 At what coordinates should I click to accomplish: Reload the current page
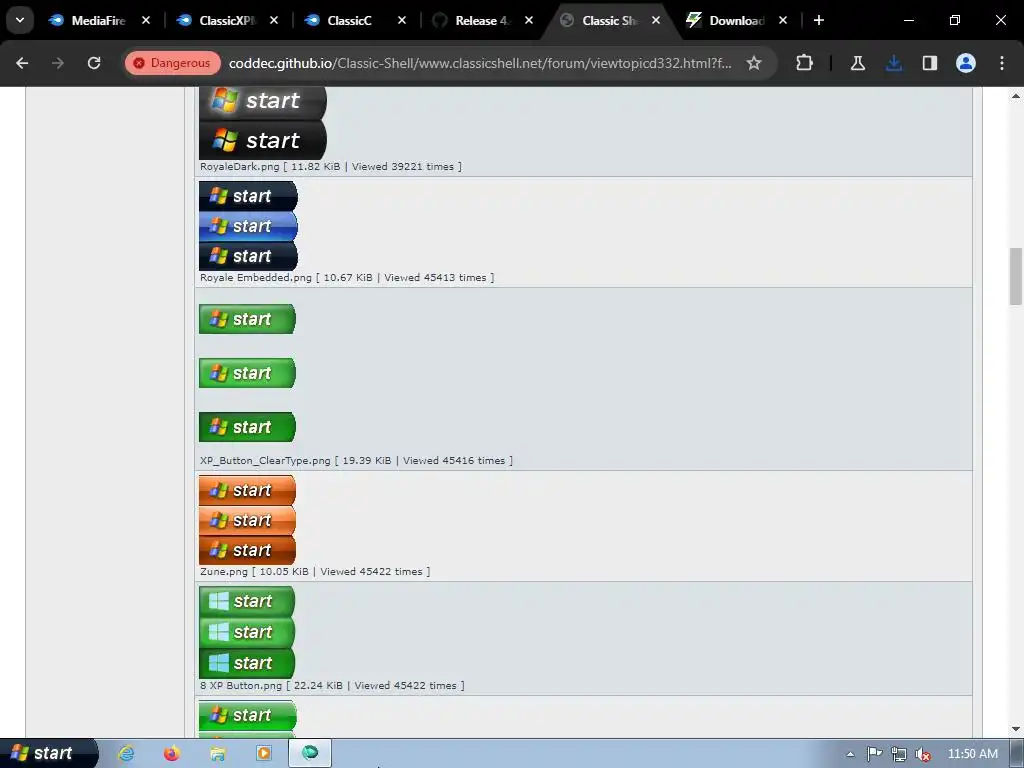click(x=94, y=63)
